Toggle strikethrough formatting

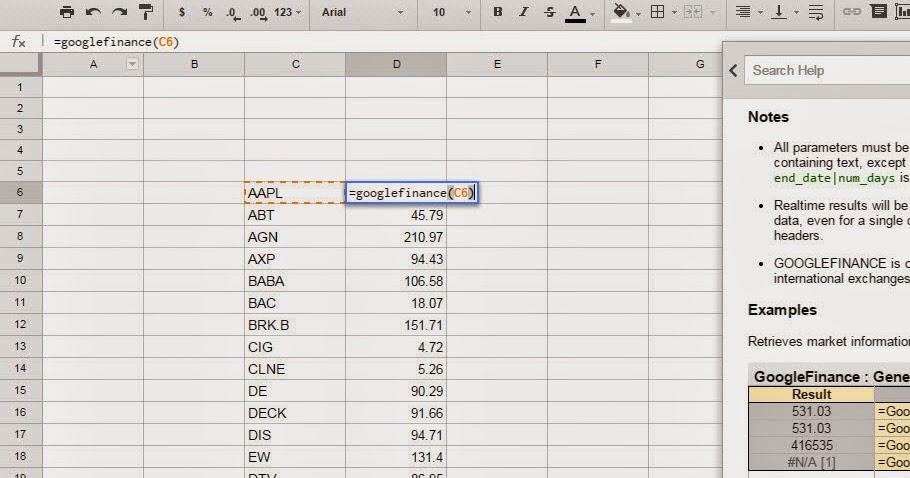click(550, 12)
